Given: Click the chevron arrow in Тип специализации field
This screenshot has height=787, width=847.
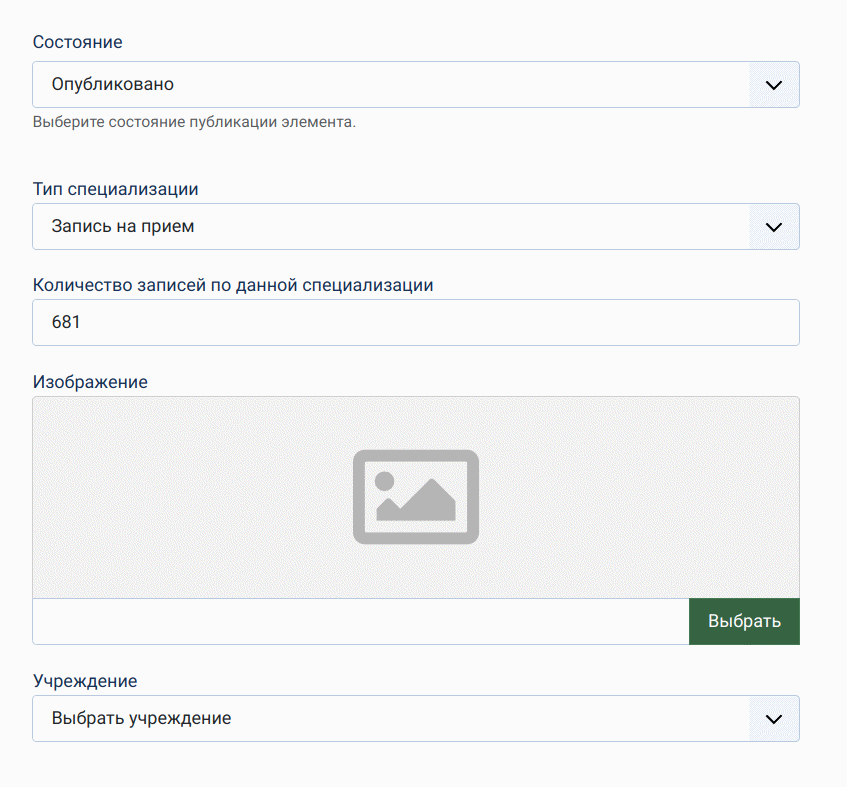Looking at the screenshot, I should point(773,227).
